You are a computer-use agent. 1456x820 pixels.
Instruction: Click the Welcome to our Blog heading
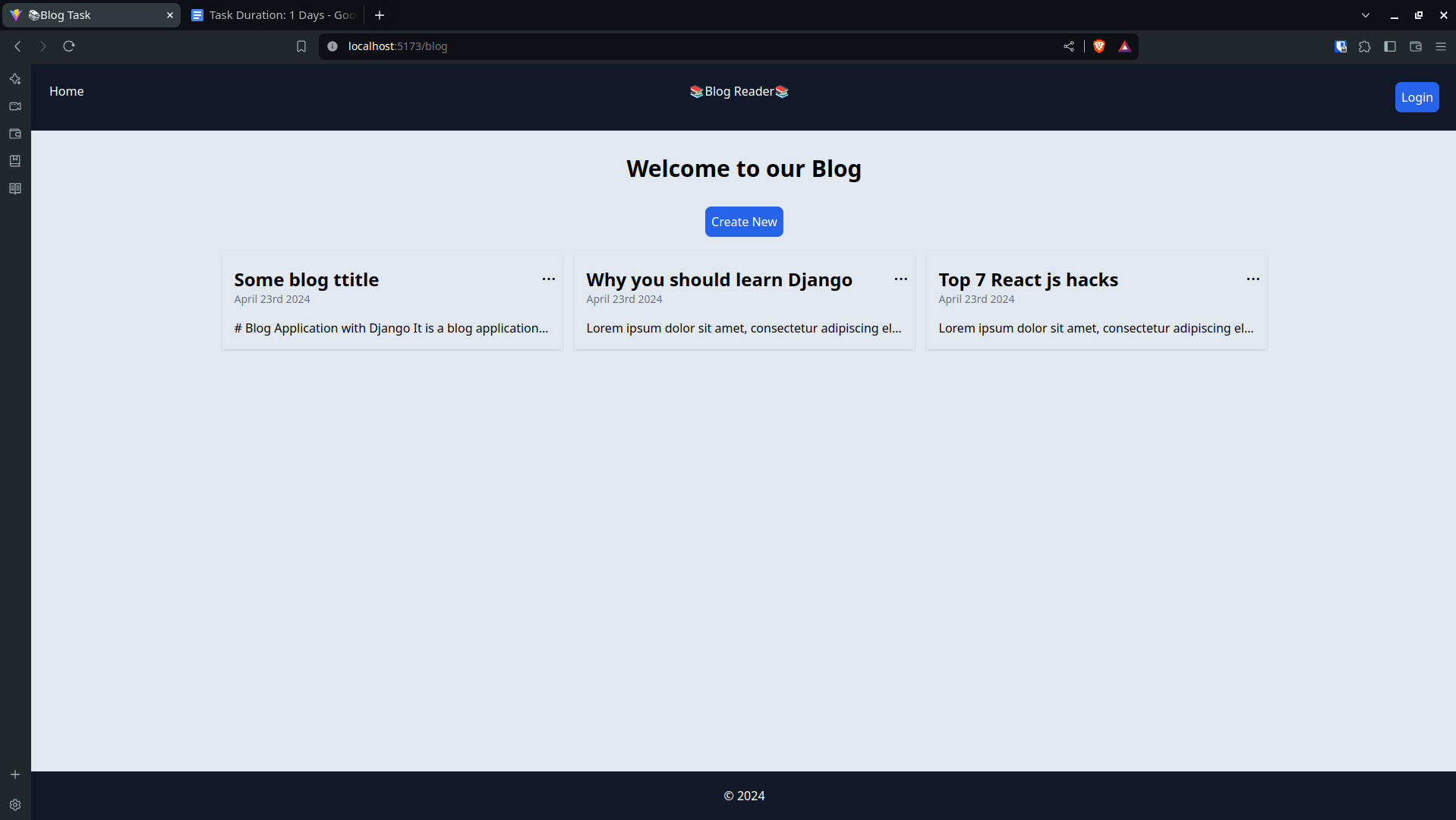(x=744, y=169)
